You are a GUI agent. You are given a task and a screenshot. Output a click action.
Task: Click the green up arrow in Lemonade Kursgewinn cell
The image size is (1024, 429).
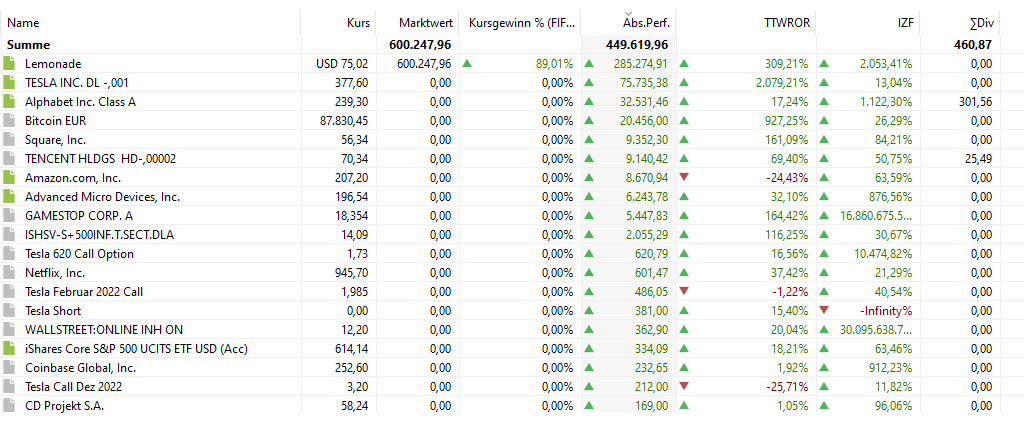tap(467, 64)
